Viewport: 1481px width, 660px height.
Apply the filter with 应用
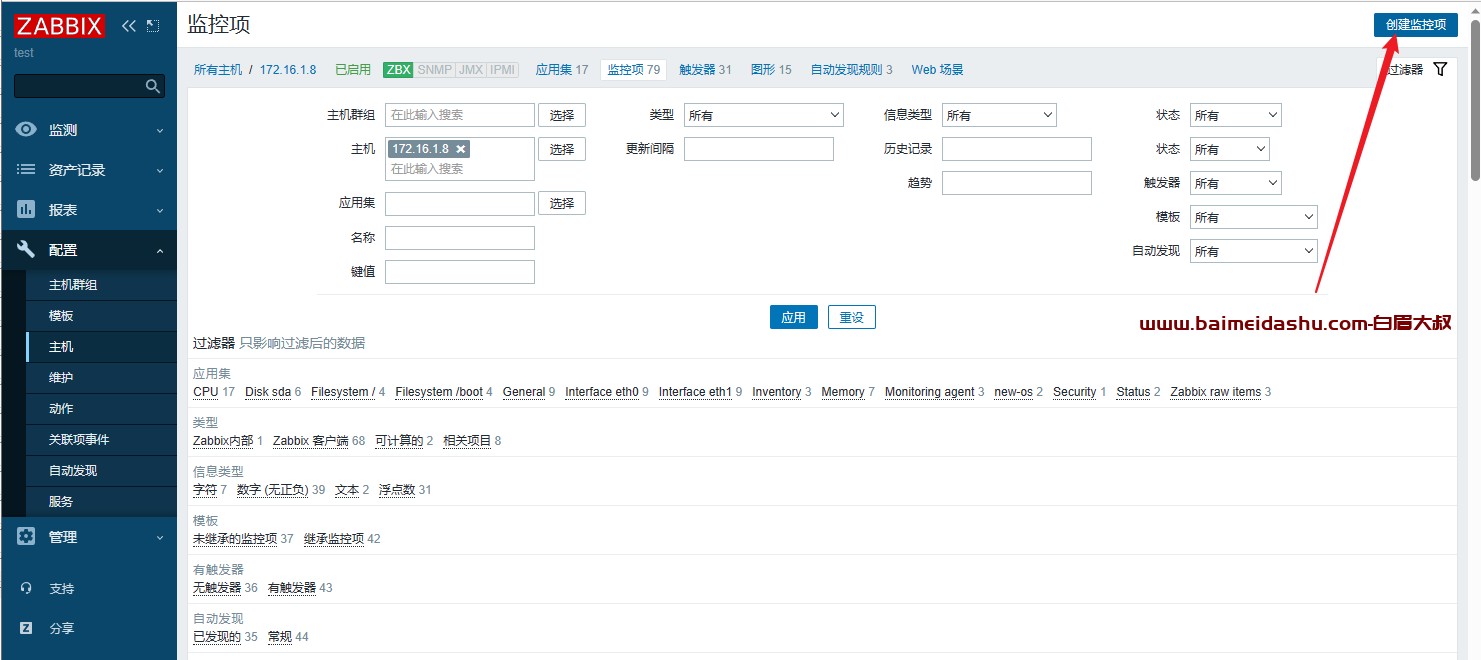(x=794, y=317)
